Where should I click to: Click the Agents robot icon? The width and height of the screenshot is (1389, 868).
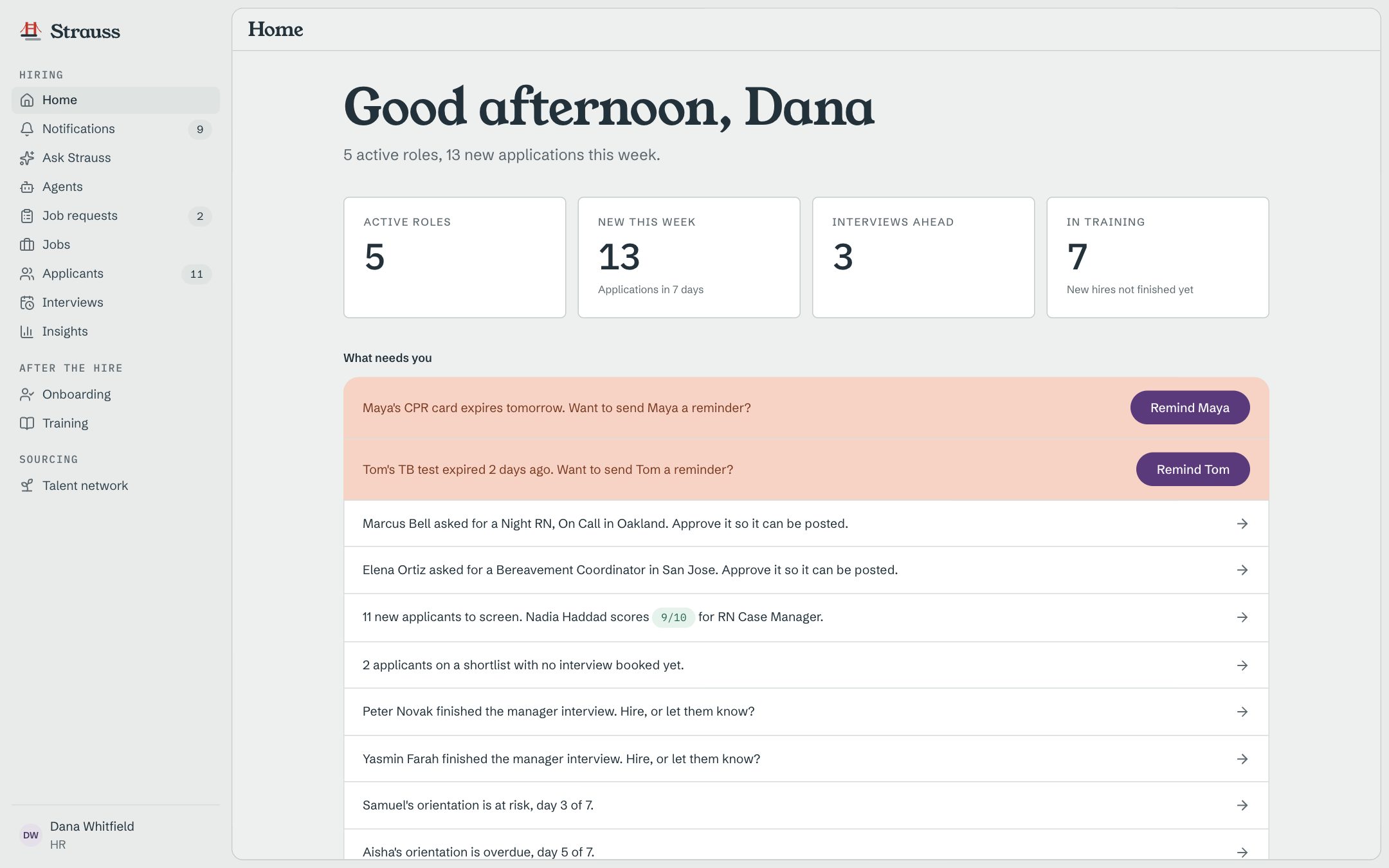pyautogui.click(x=27, y=187)
